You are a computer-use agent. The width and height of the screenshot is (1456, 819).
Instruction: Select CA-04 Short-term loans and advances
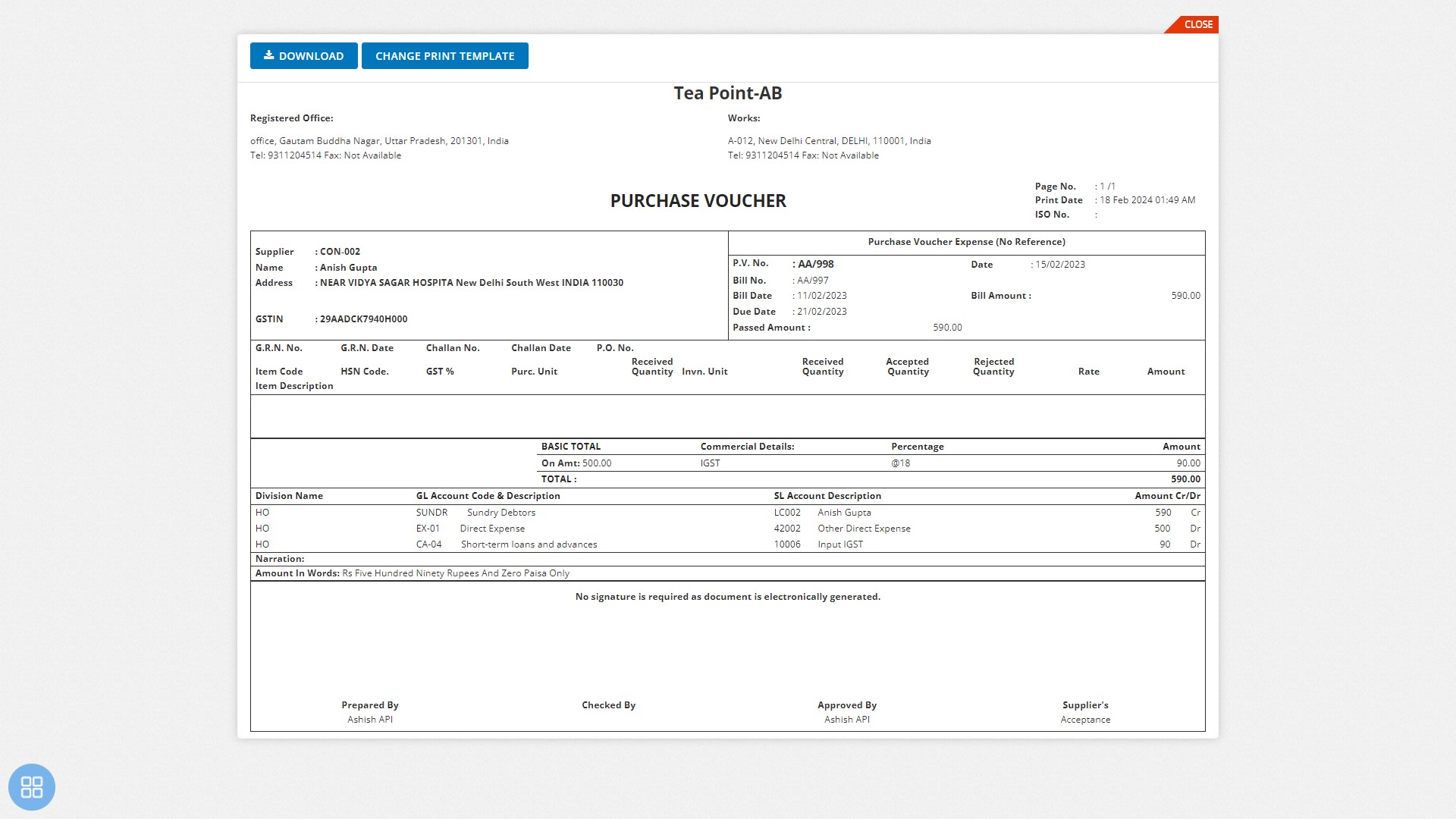point(507,544)
